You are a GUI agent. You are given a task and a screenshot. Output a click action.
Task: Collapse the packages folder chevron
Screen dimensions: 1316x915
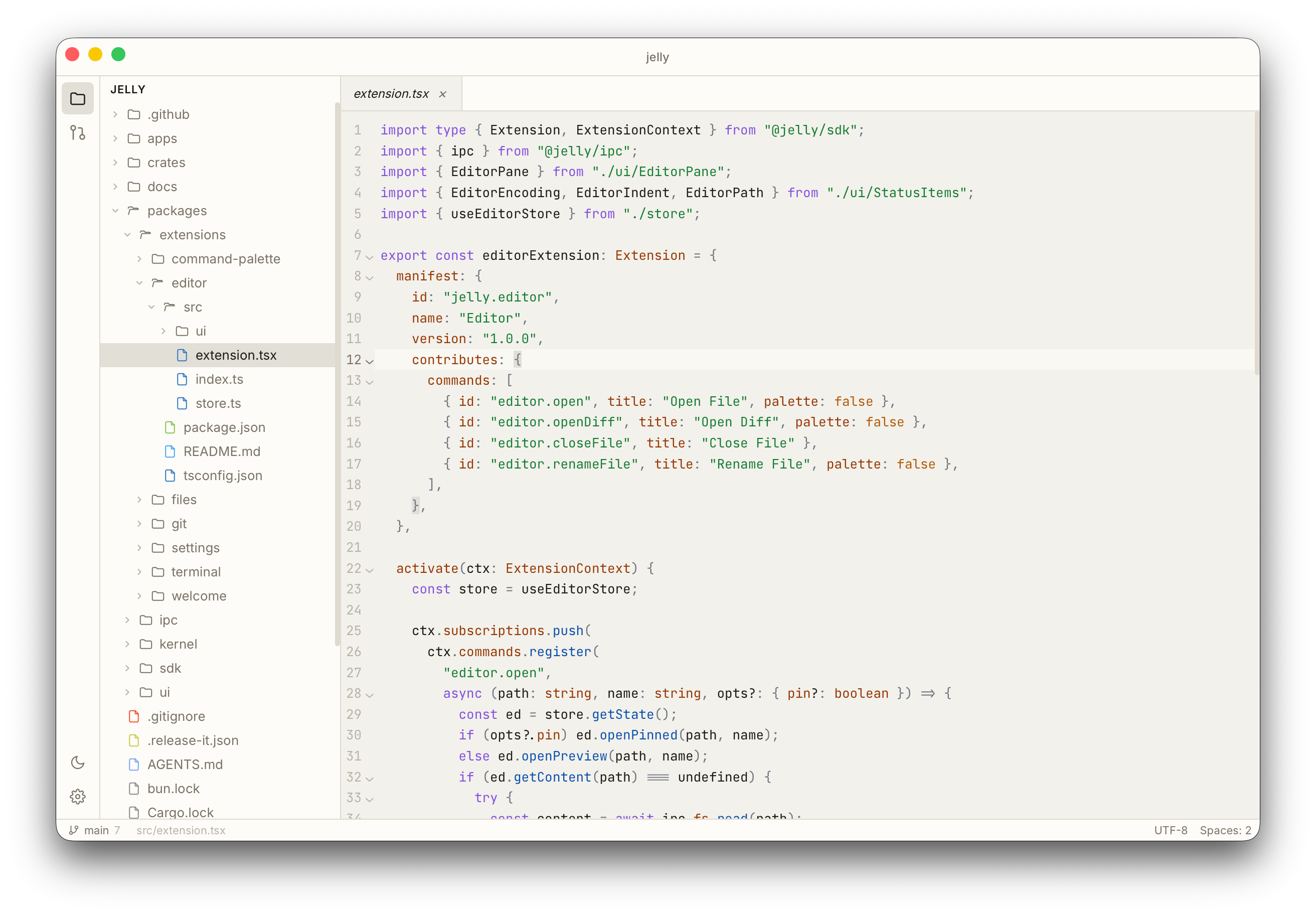115,210
